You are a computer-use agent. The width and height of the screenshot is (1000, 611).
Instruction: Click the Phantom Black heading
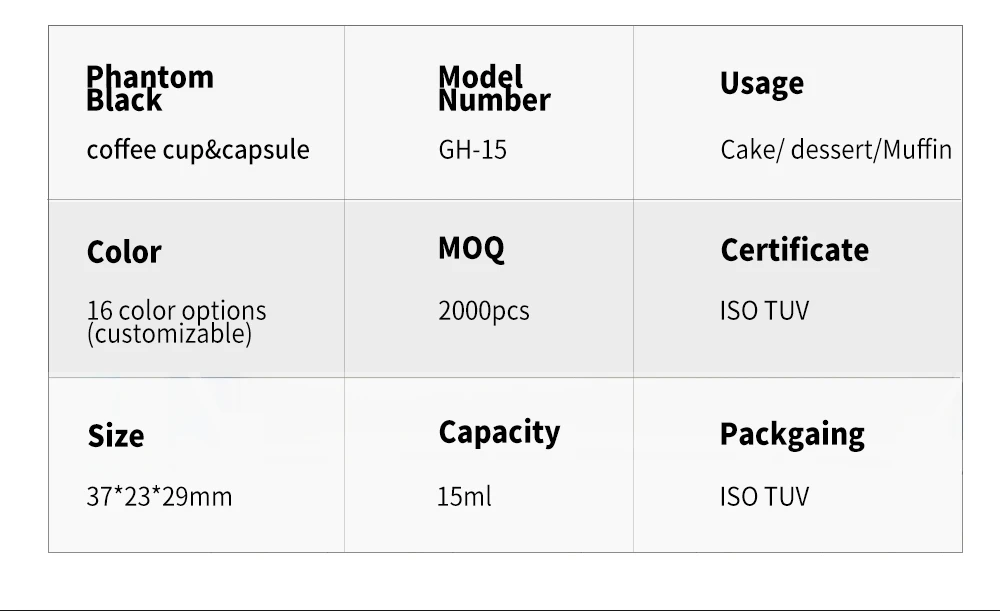click(x=150, y=89)
